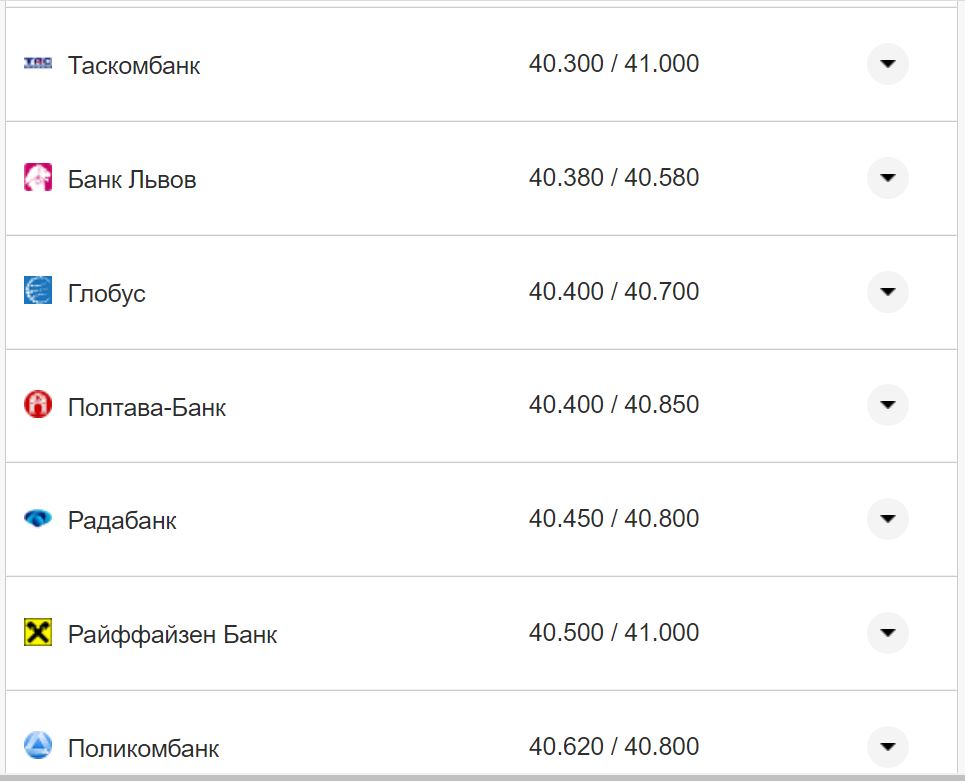Expand Полтава-Банк exchange rate details
Image resolution: width=965 pixels, height=781 pixels.
pyautogui.click(x=887, y=405)
